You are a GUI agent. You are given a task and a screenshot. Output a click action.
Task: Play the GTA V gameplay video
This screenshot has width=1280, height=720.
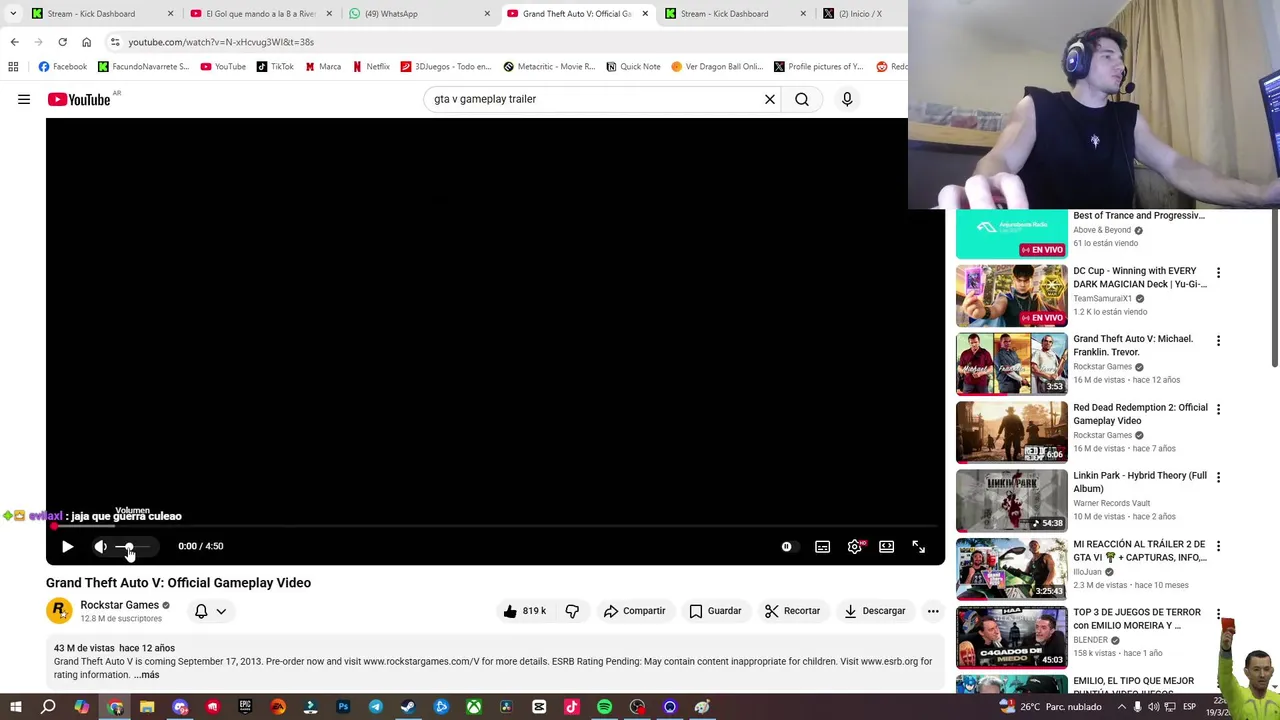(67, 547)
